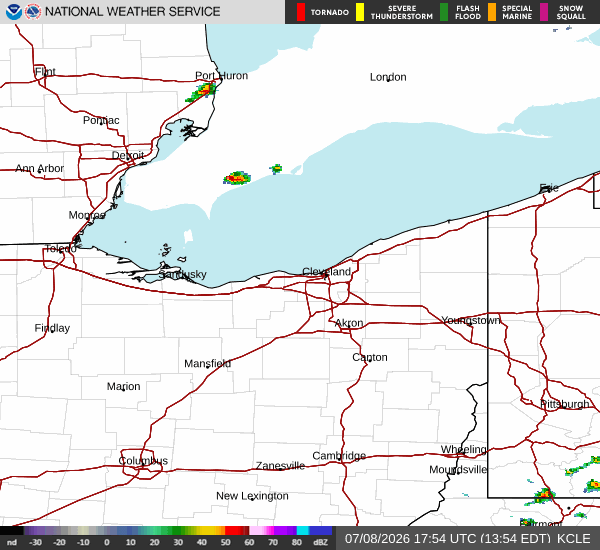600x550 pixels.
Task: Click the Canton city label
Action: pos(370,357)
